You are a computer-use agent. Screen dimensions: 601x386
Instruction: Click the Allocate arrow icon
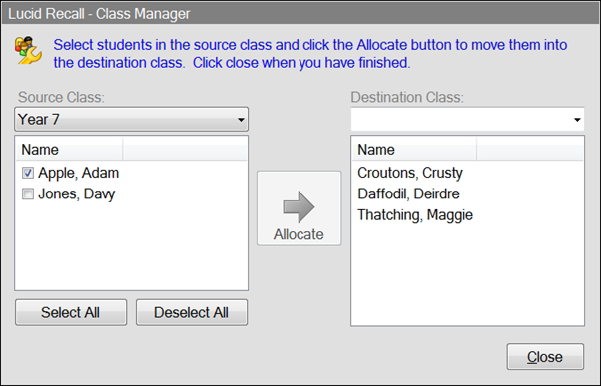pos(299,207)
